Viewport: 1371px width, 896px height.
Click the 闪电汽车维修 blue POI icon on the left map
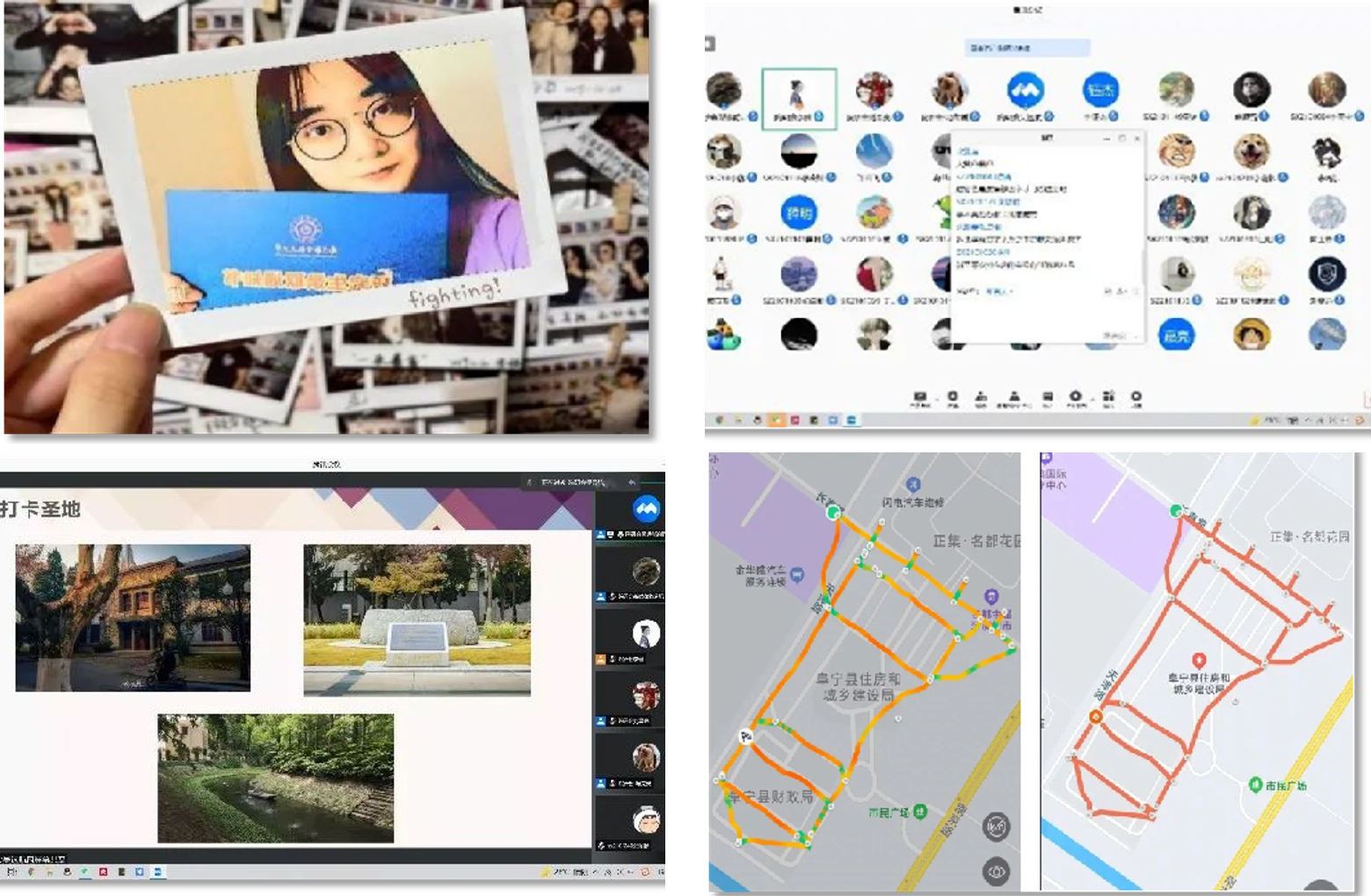click(x=913, y=484)
